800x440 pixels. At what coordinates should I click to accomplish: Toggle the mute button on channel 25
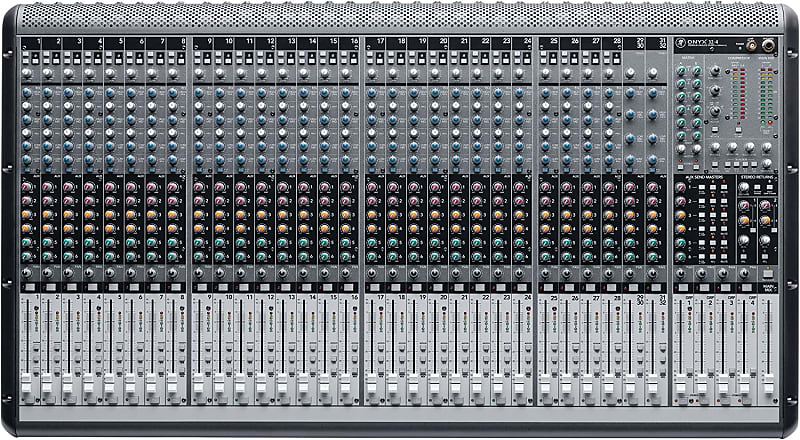[x=549, y=287]
